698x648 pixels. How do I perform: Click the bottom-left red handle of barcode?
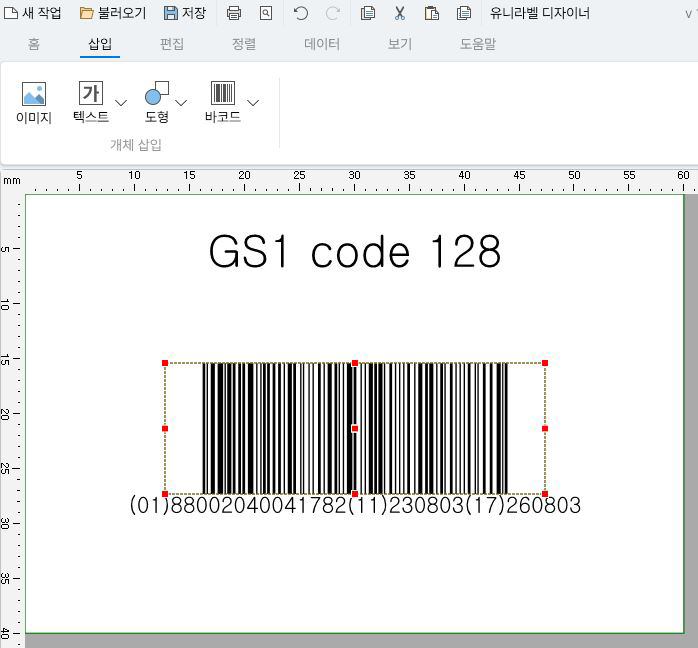point(165,494)
